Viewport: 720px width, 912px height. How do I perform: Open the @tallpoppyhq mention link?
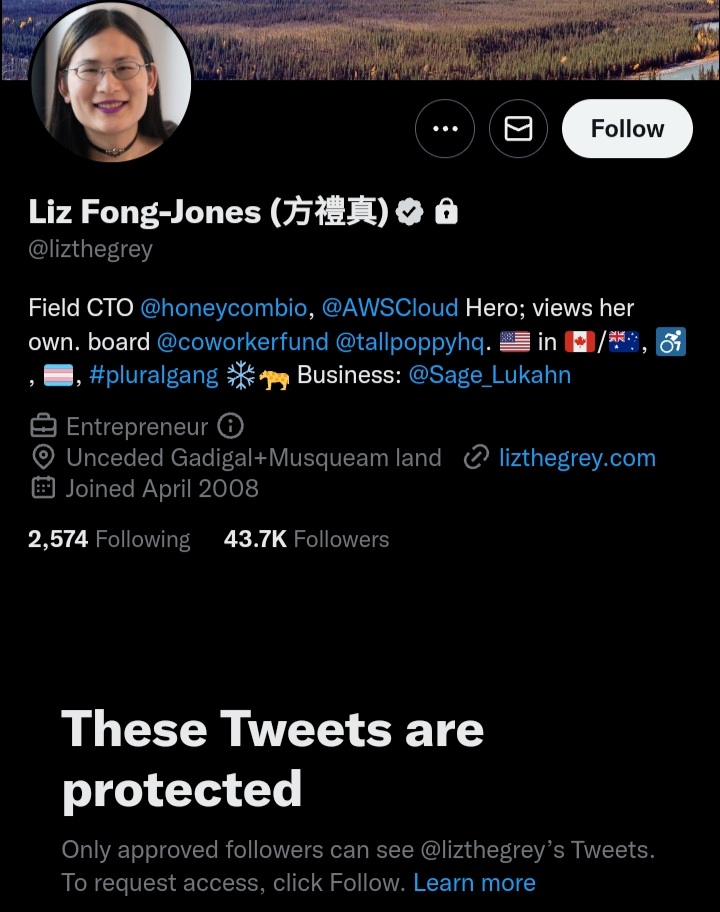coord(410,342)
